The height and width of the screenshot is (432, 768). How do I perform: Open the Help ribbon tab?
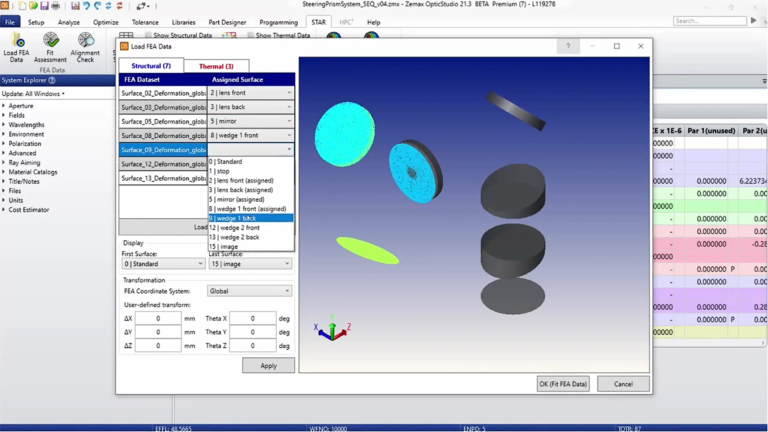click(x=374, y=22)
